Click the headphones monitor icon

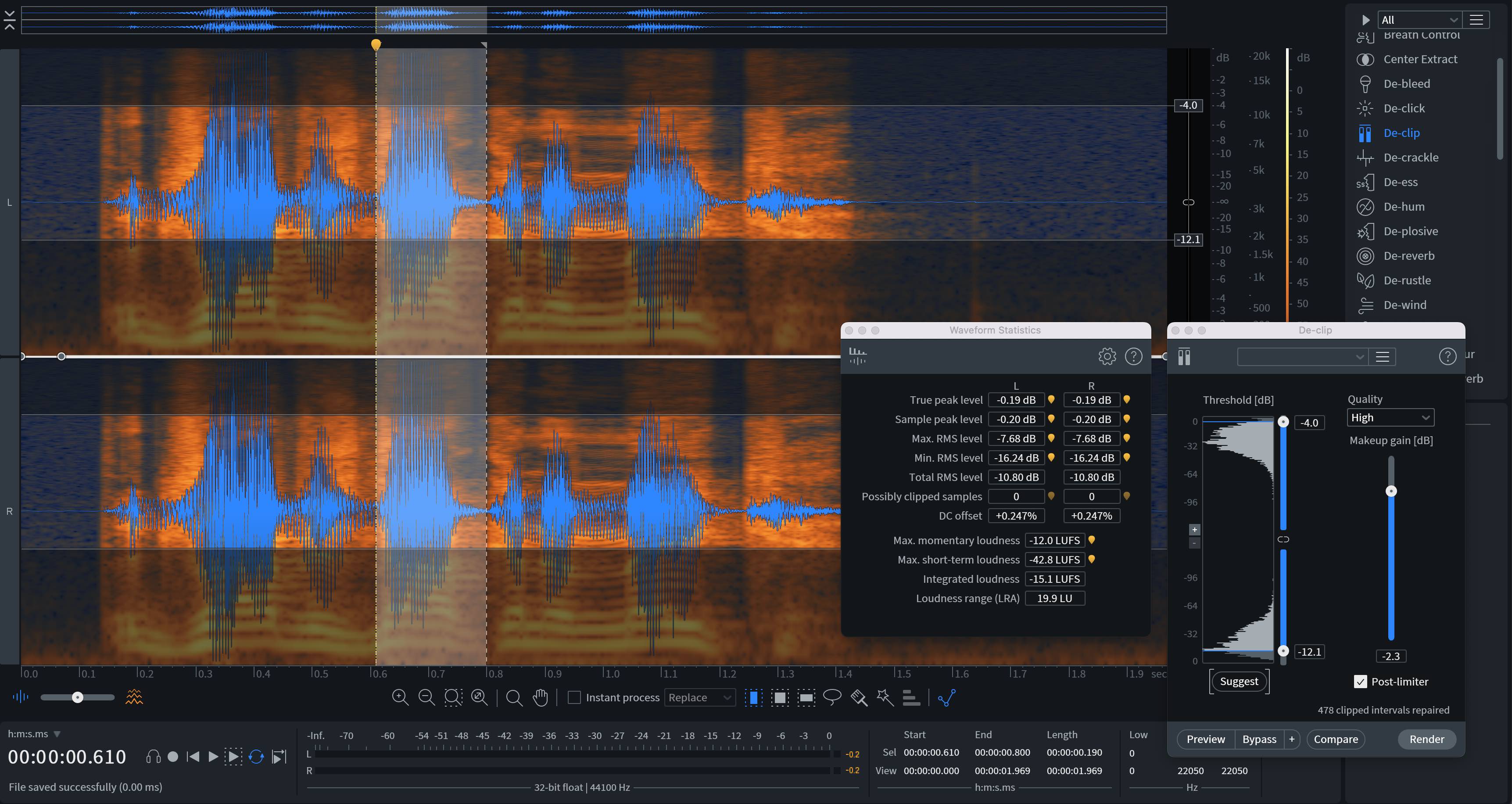[x=153, y=757]
